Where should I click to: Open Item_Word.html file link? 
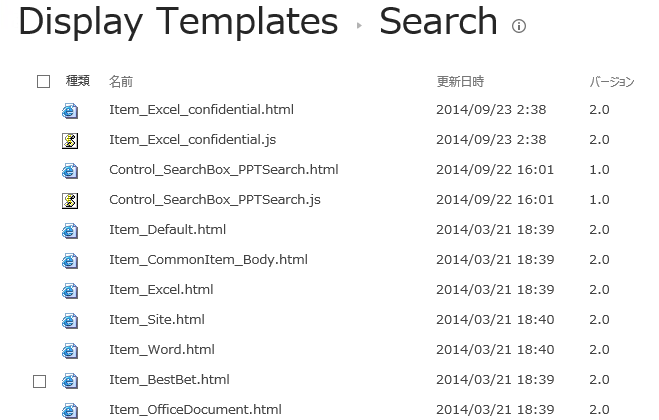[162, 350]
